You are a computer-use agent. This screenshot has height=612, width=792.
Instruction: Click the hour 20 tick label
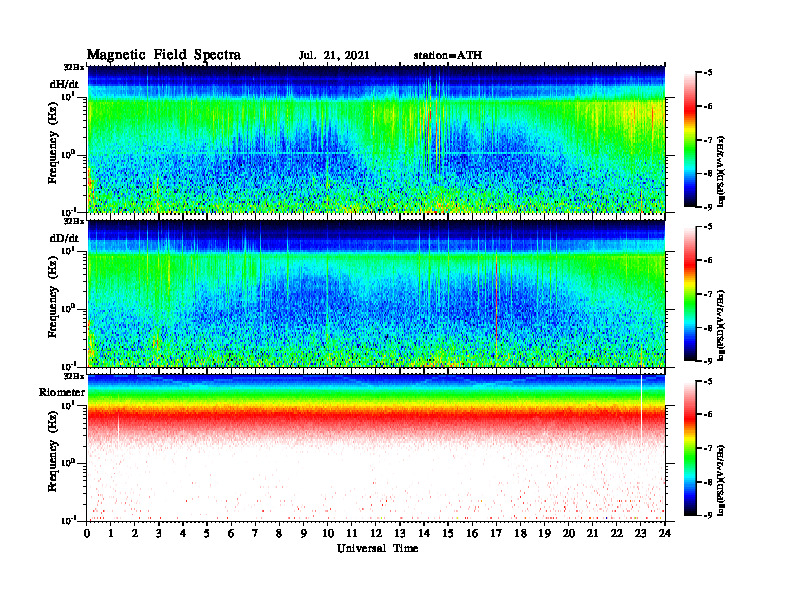(x=569, y=533)
